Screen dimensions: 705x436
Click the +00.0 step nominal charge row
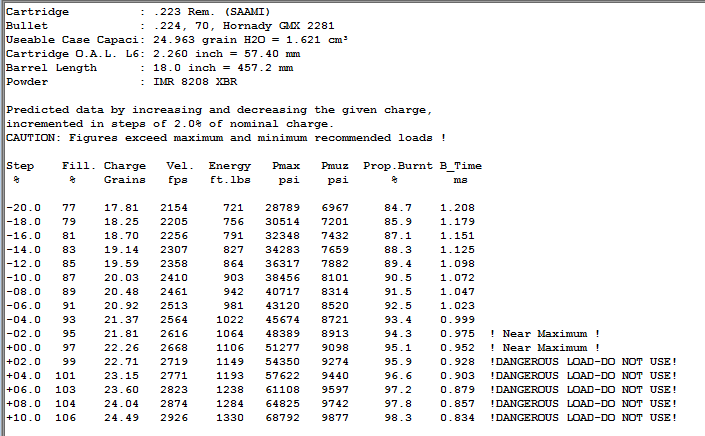(x=23, y=346)
